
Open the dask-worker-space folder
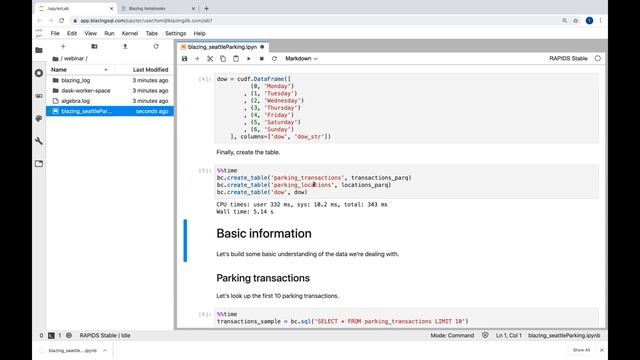pos(110,91)
